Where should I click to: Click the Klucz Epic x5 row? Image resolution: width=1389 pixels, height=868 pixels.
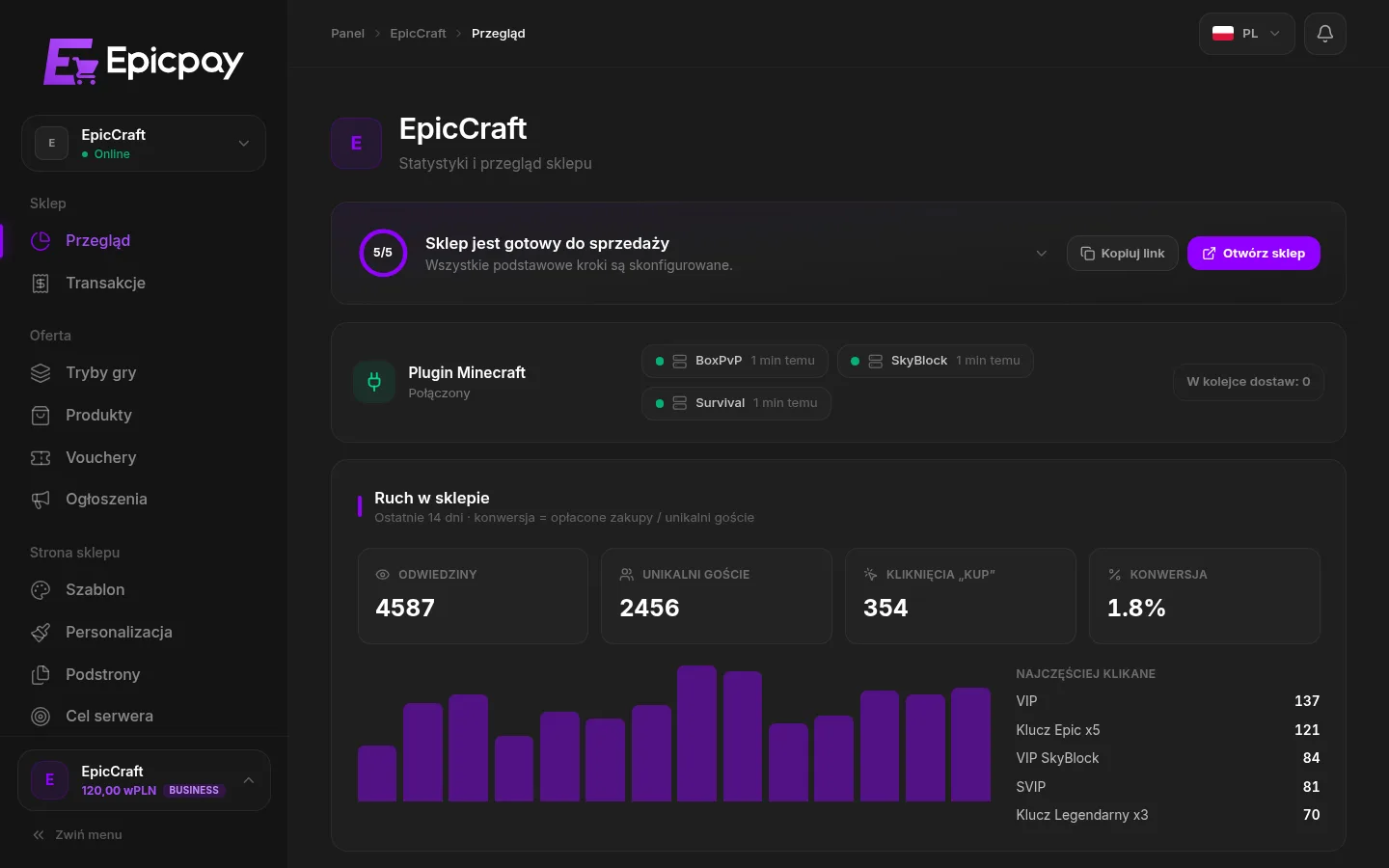tap(1167, 730)
